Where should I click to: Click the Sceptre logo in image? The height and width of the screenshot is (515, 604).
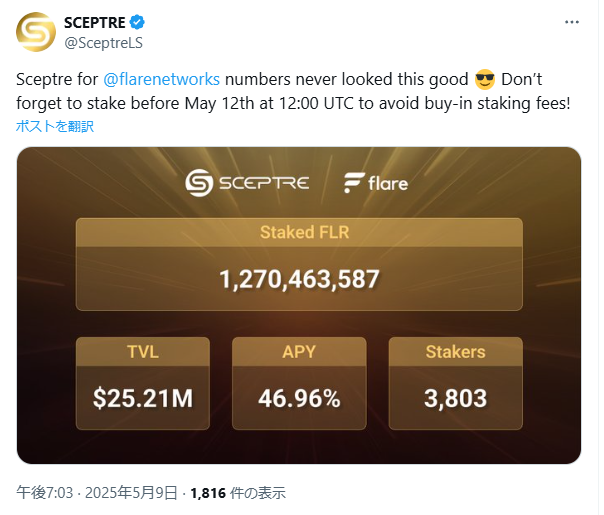[247, 183]
